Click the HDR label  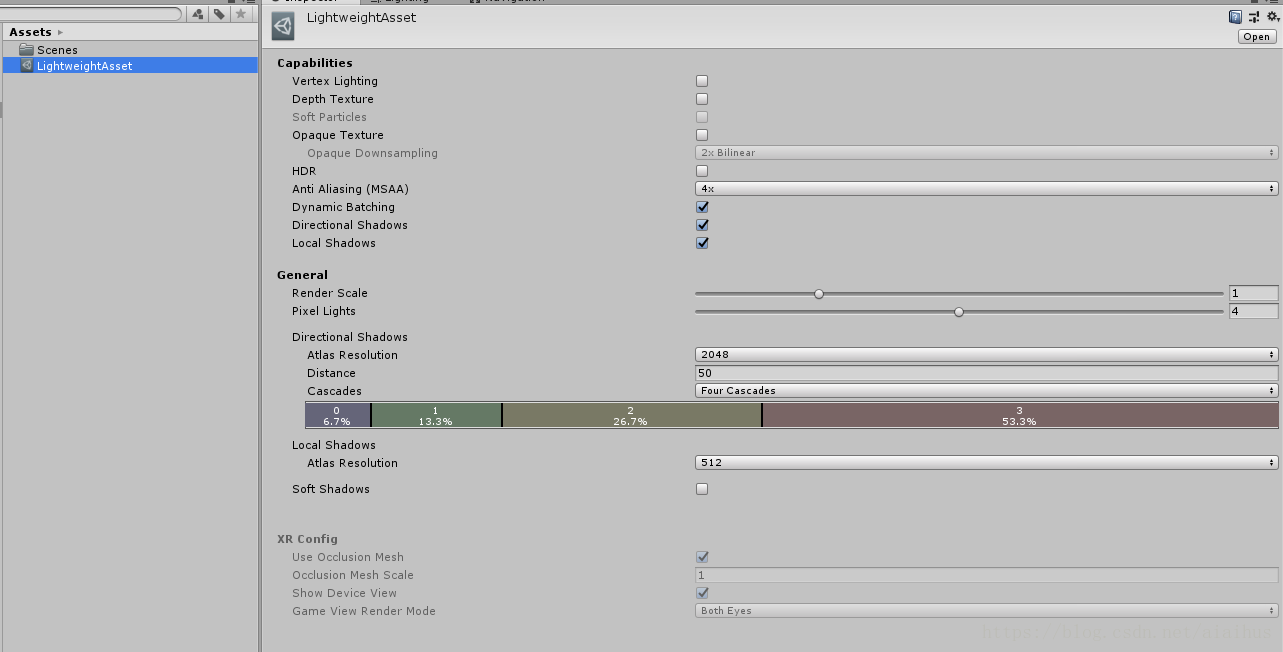click(x=304, y=171)
